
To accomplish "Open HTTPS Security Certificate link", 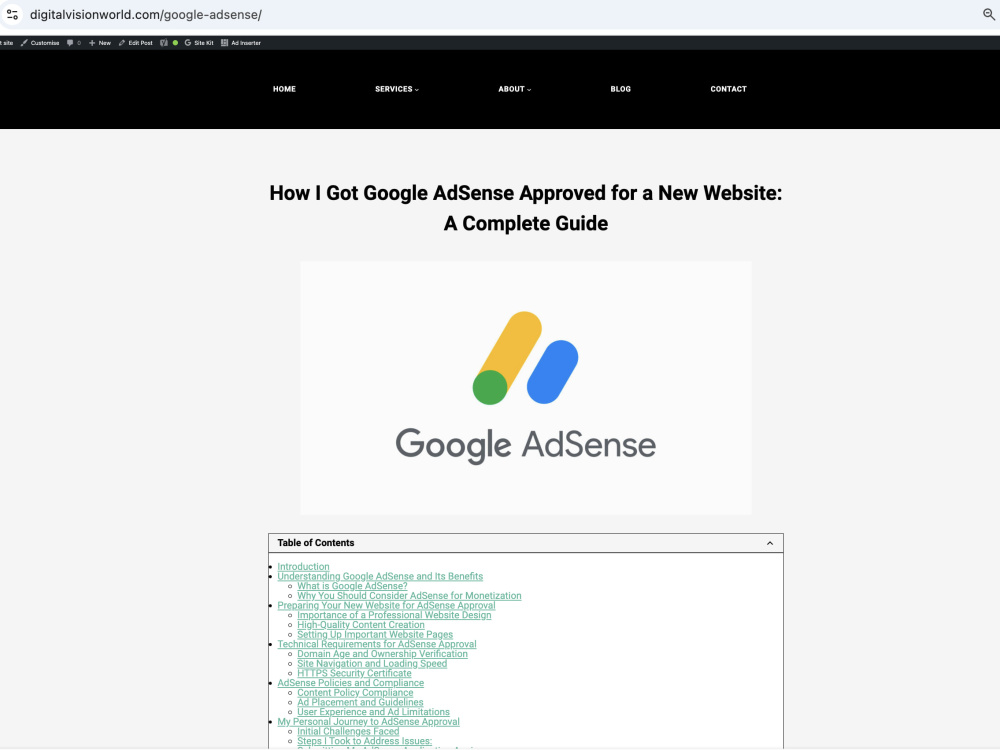I will 354,673.
